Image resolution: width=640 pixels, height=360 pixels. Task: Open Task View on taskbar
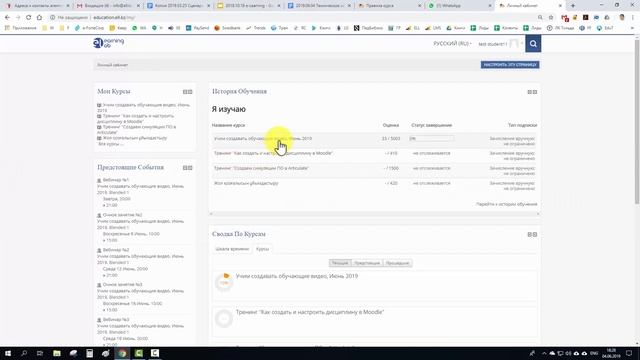40,353
